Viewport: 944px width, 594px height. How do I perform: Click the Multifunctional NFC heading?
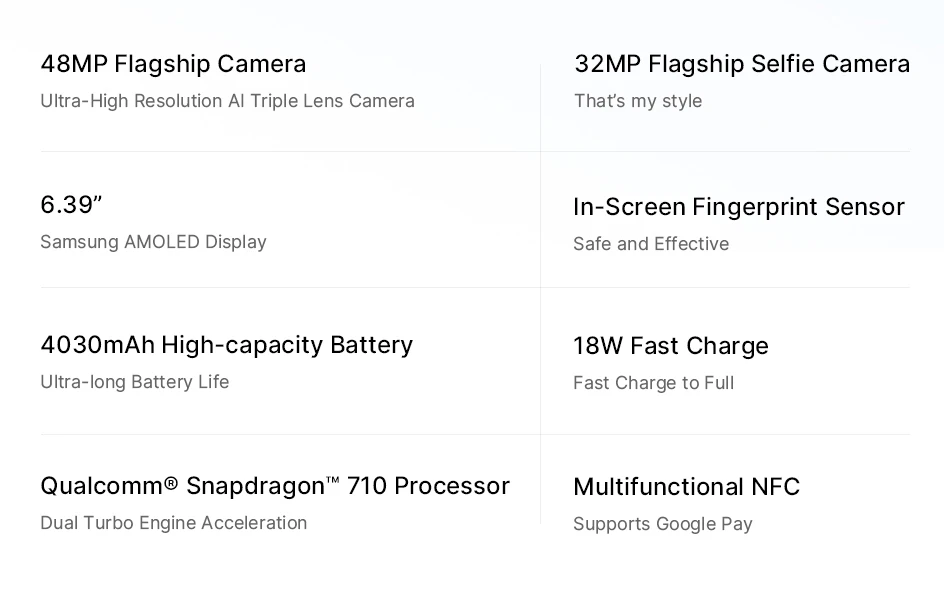(x=686, y=487)
